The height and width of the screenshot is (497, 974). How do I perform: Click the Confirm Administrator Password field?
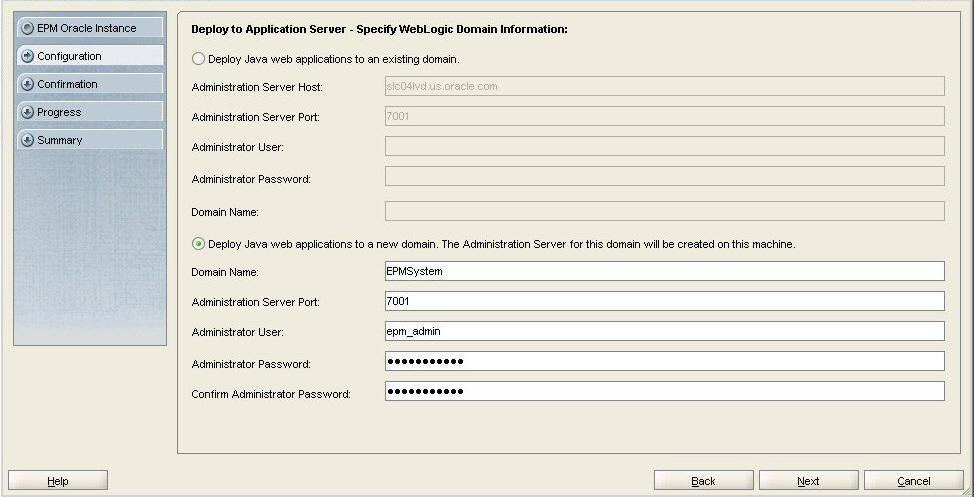tap(665, 391)
